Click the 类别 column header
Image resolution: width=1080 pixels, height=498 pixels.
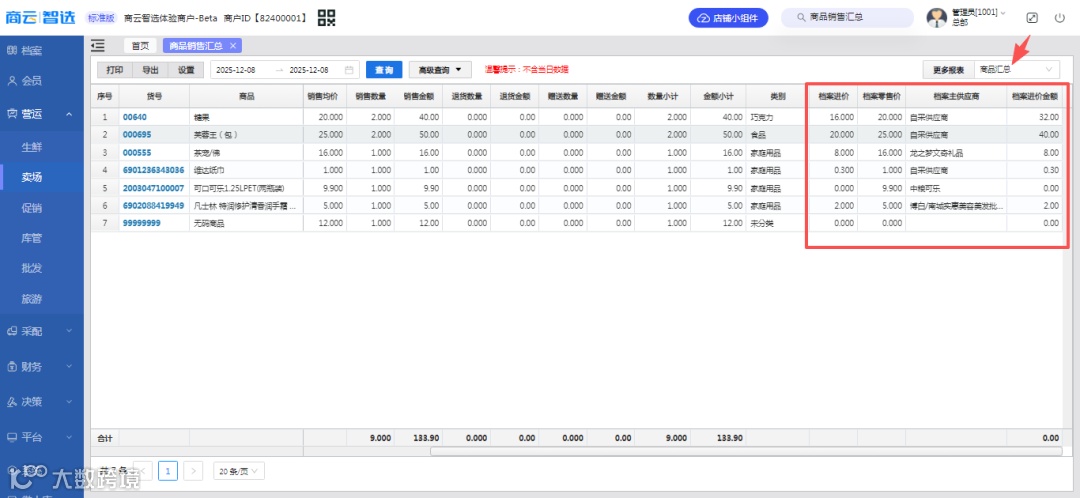pyautogui.click(x=777, y=96)
